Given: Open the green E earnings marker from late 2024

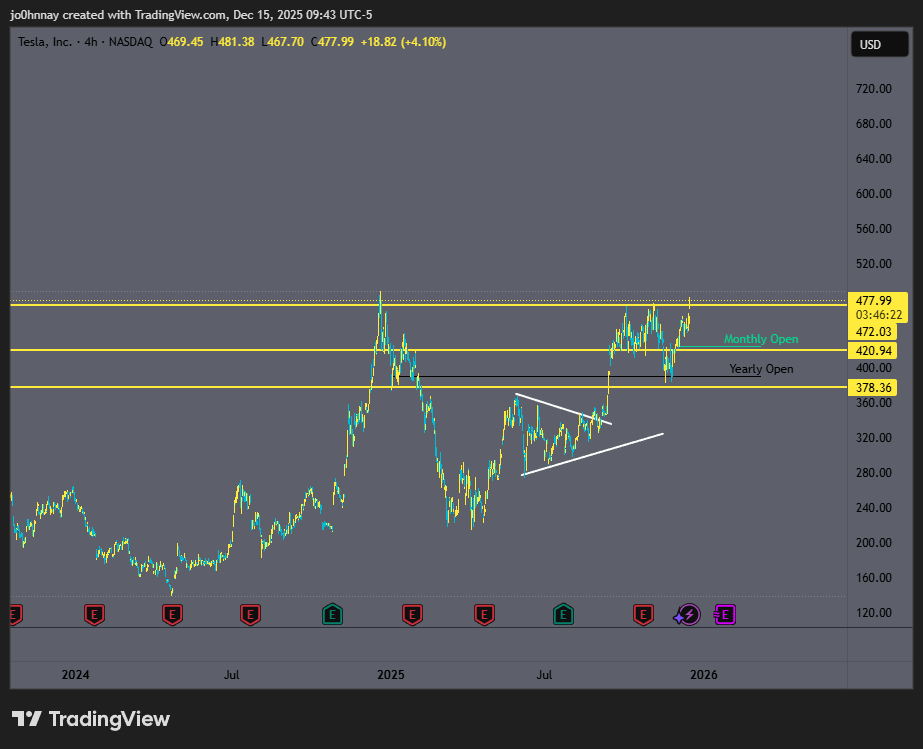Looking at the screenshot, I should (x=333, y=615).
